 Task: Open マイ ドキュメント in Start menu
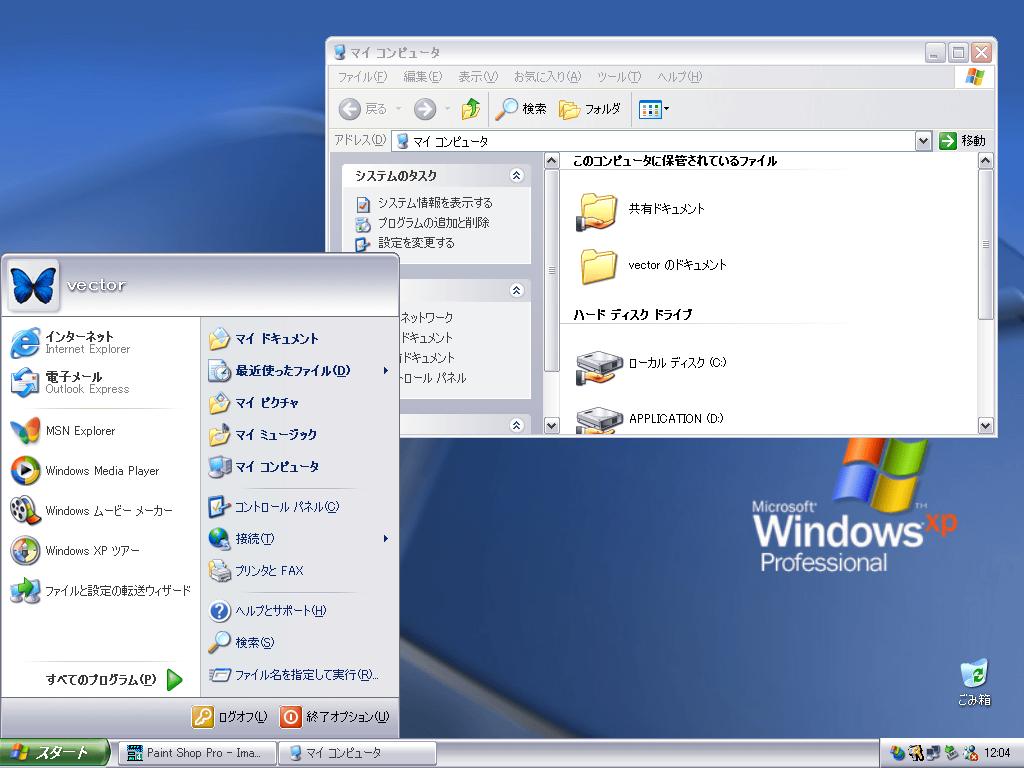[x=263, y=339]
